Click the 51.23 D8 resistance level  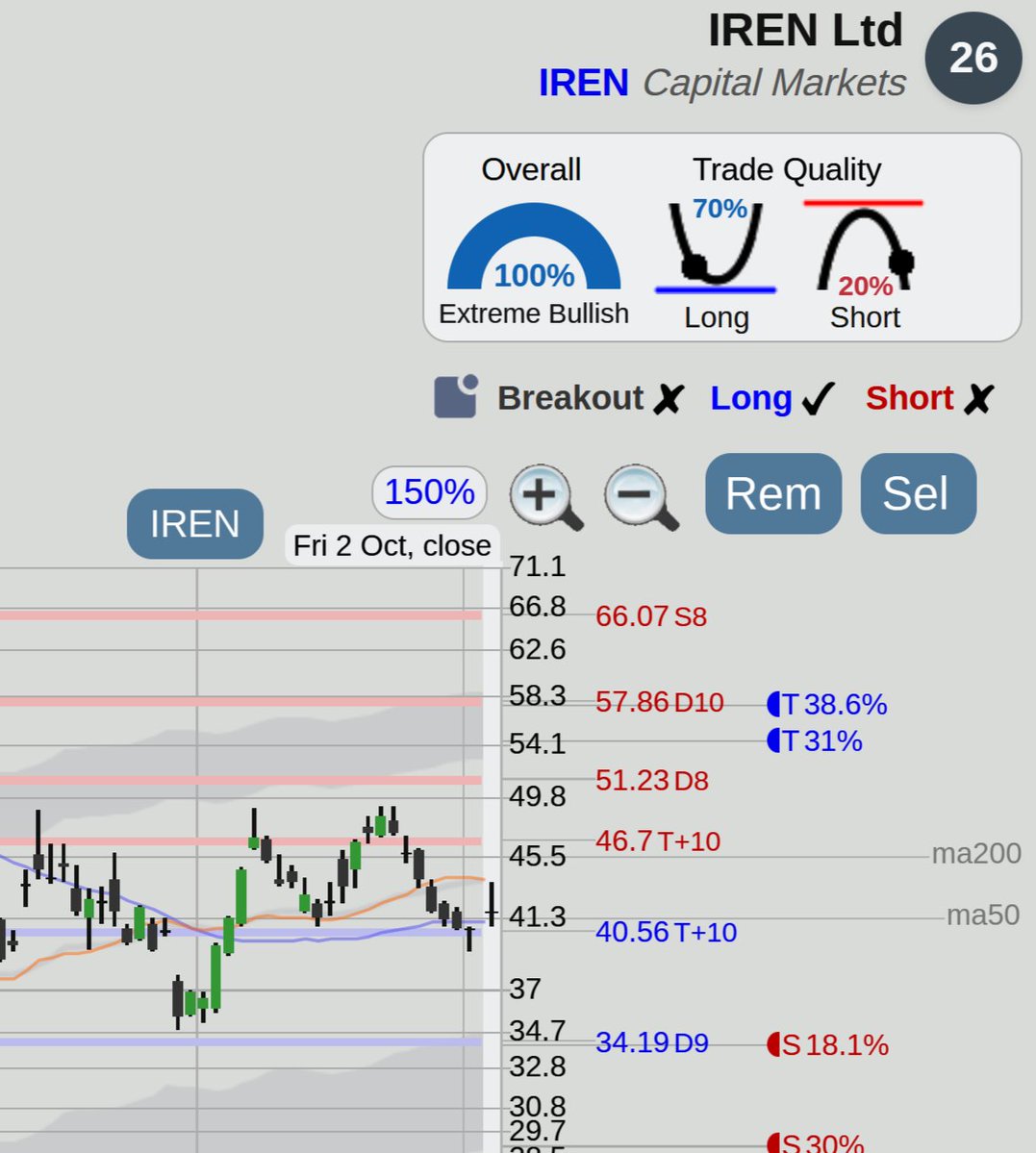coord(652,780)
